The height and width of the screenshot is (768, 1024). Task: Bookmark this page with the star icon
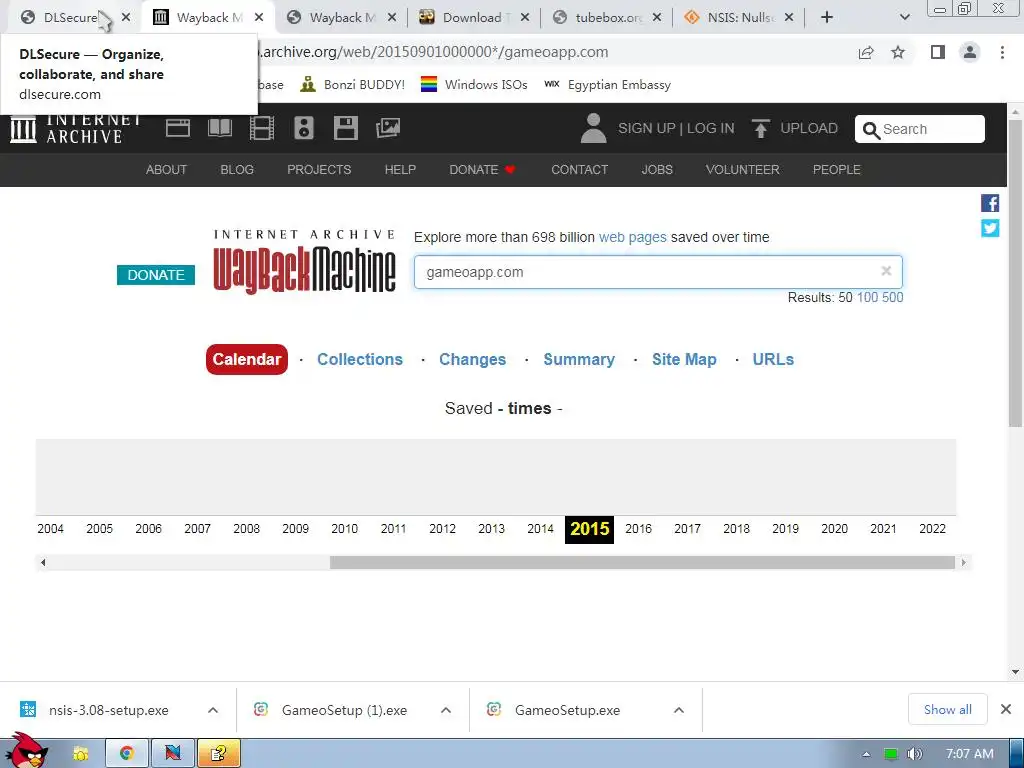coord(898,52)
